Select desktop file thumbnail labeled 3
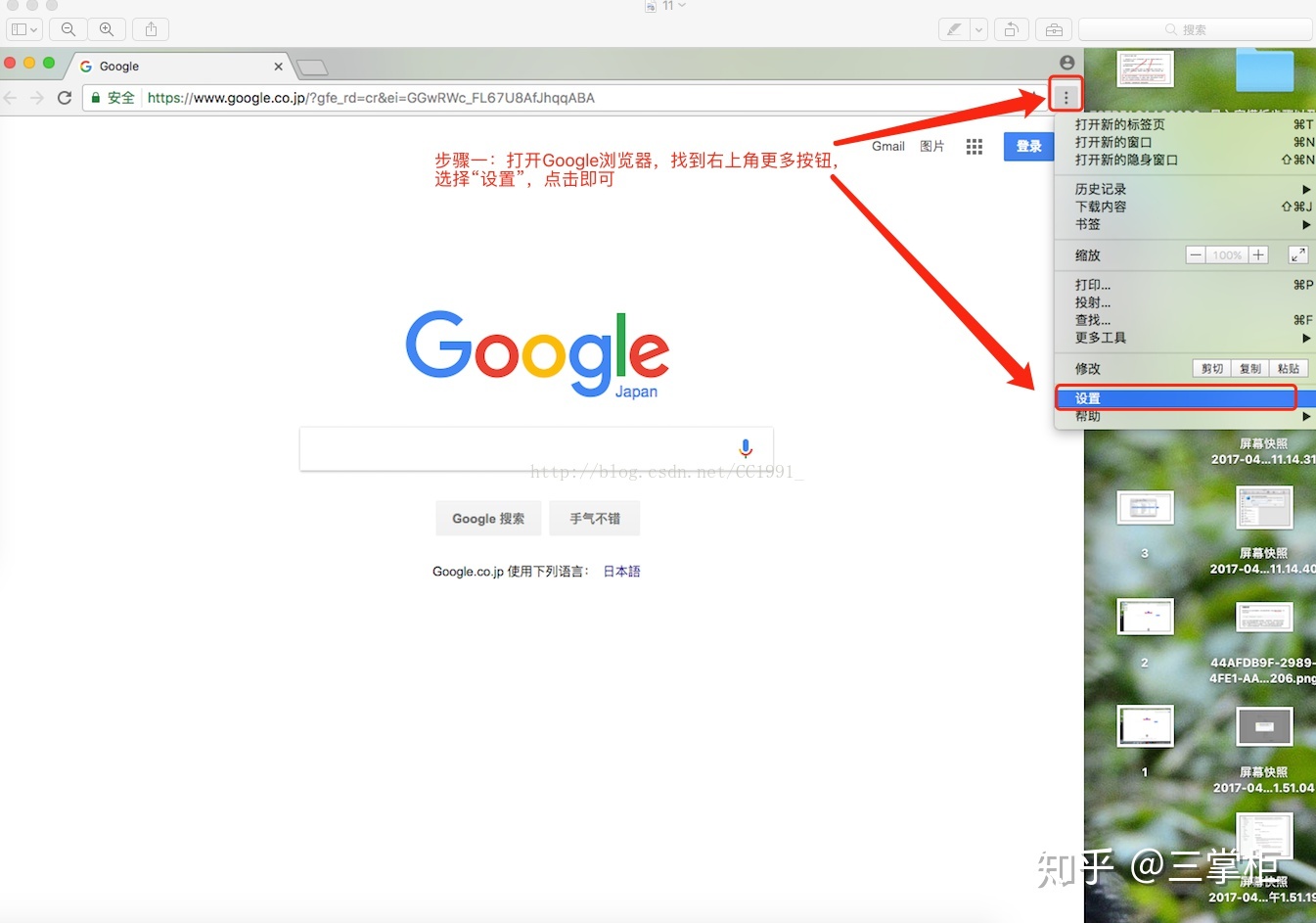 pyautogui.click(x=1145, y=508)
